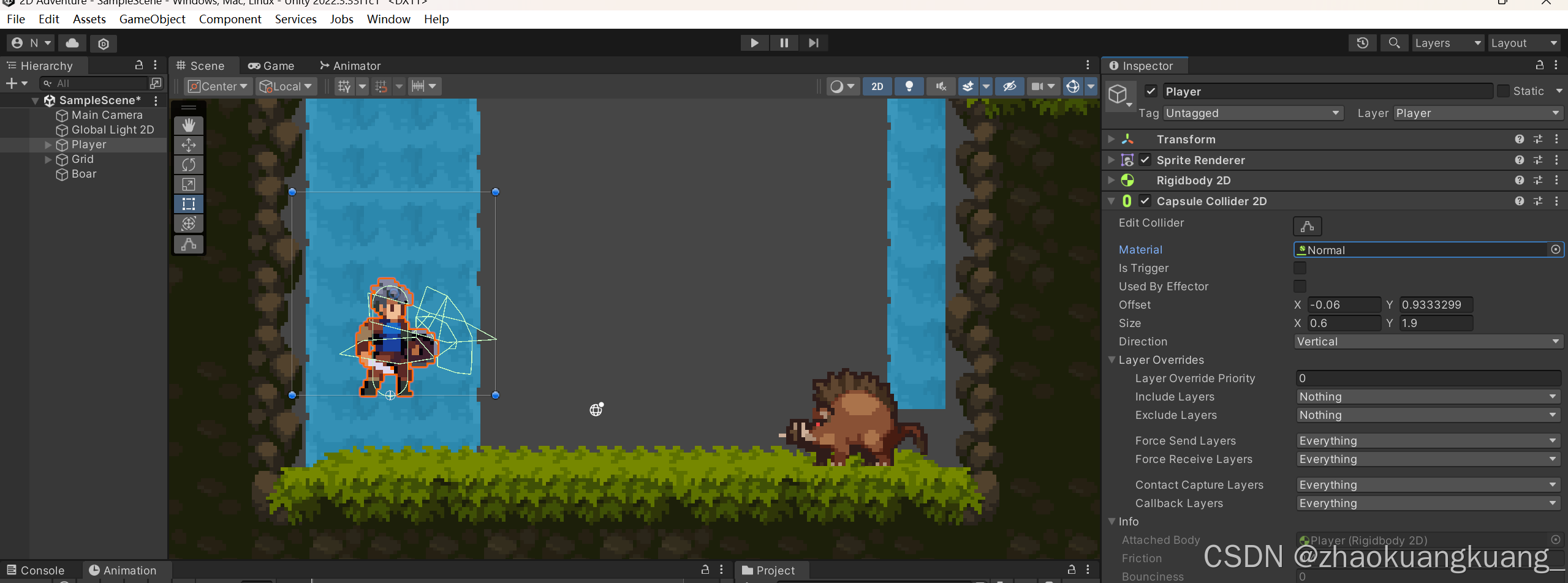Open the Layers toolbar dropdown
Viewport: 1568px width, 583px height.
pyautogui.click(x=1448, y=43)
